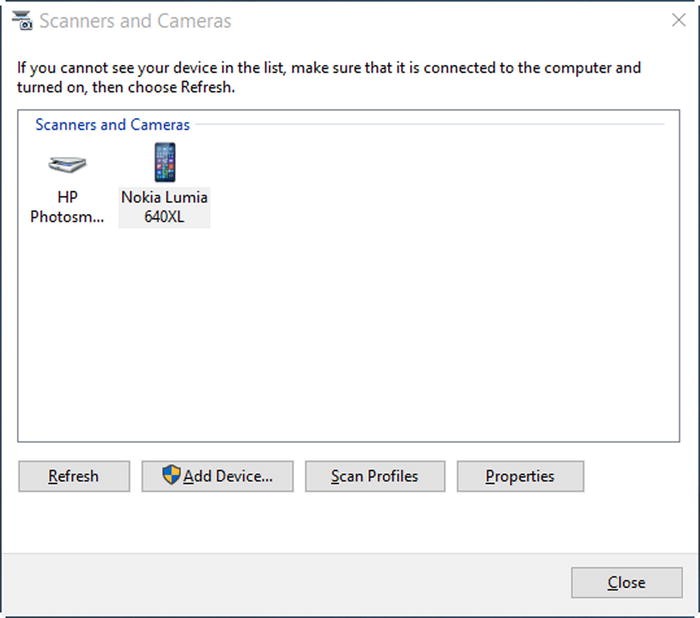Open Scan Profiles

[x=375, y=476]
